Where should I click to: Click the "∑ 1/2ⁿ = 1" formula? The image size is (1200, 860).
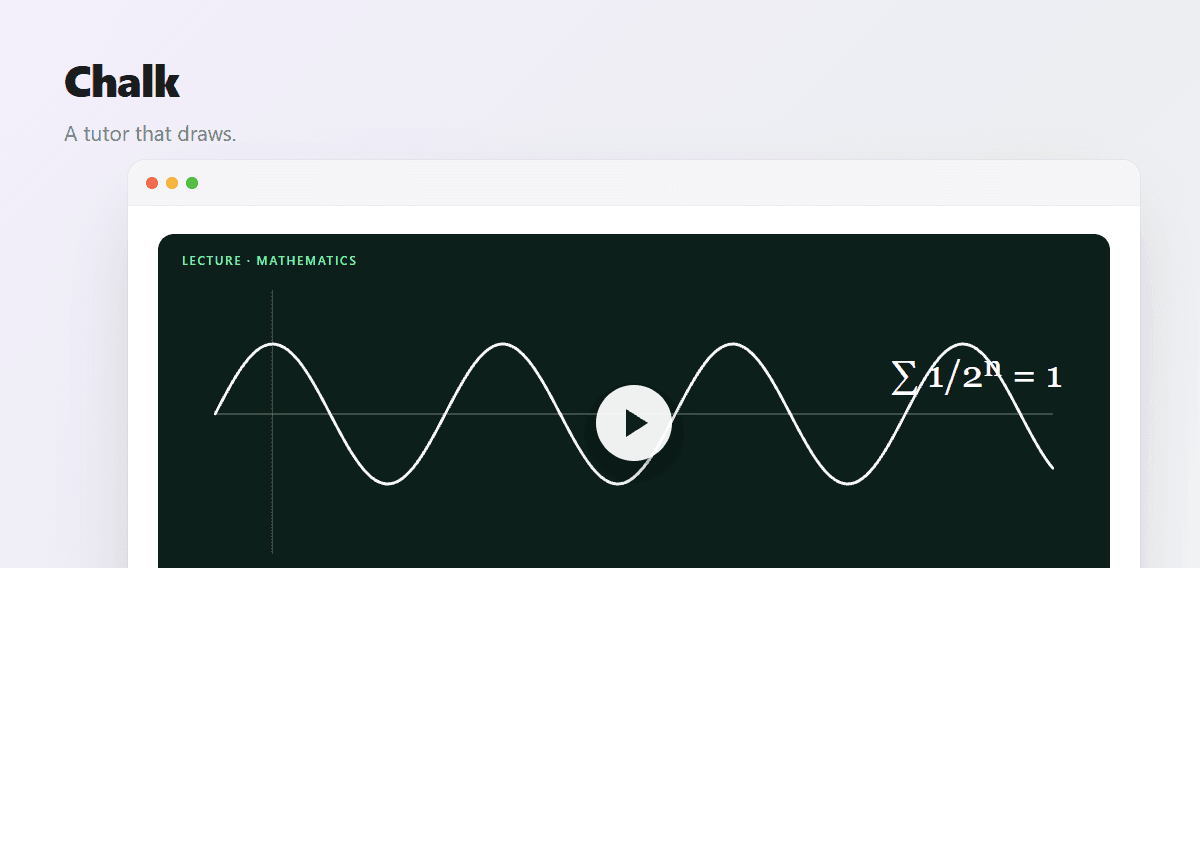976,377
